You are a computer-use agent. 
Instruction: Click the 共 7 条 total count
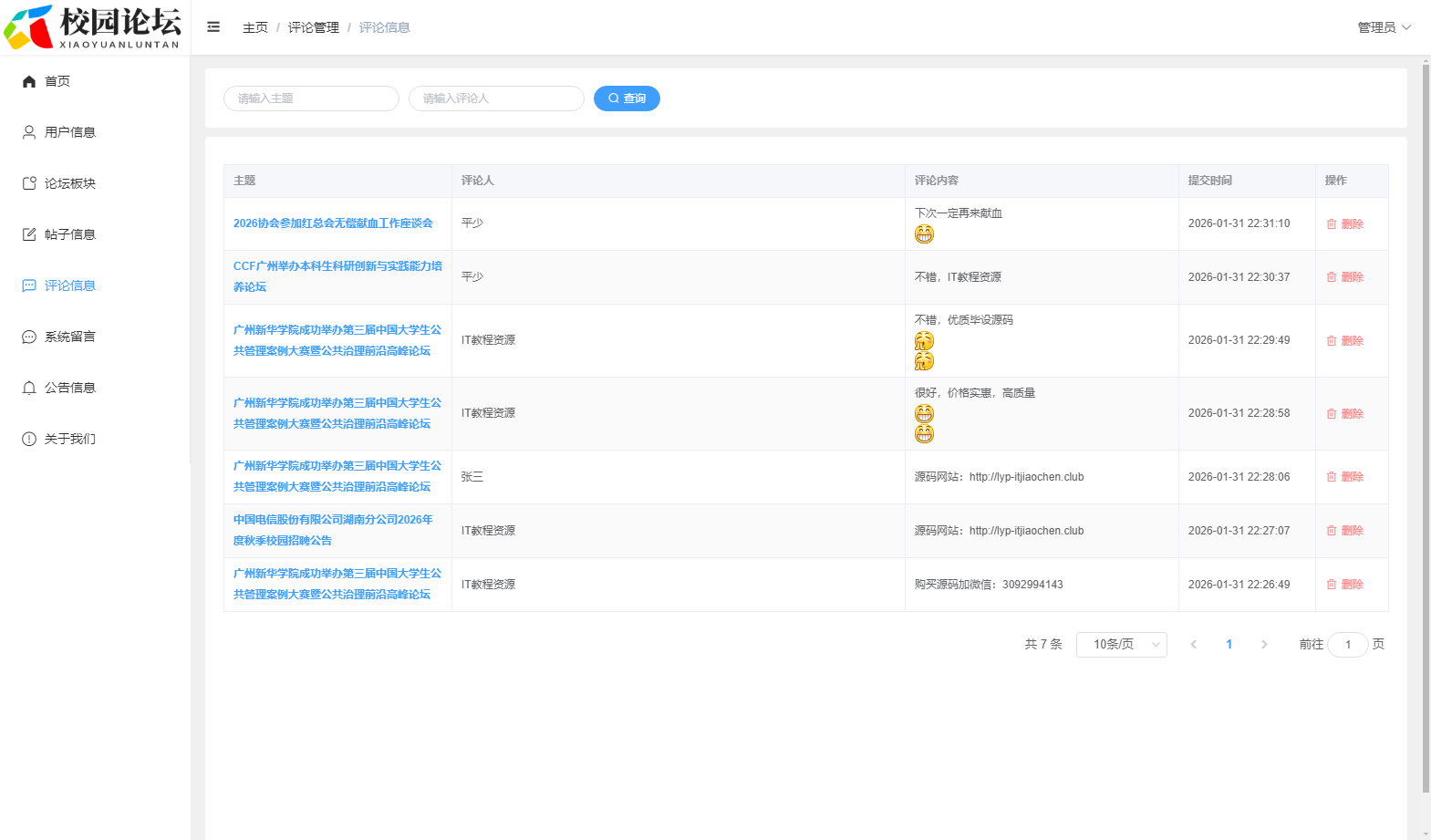(1043, 645)
